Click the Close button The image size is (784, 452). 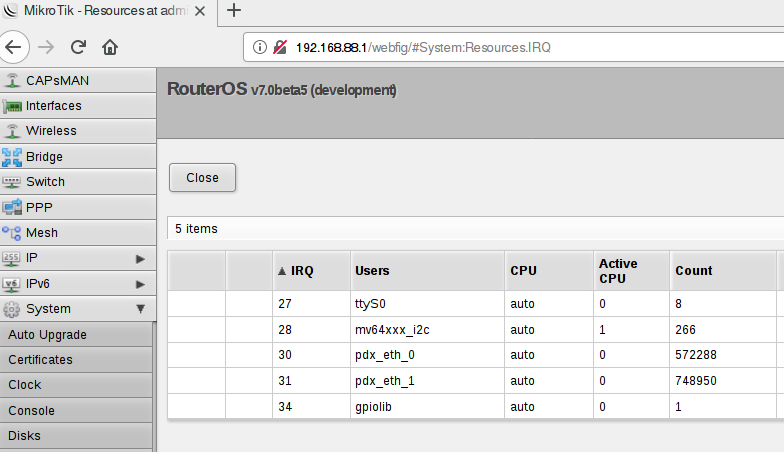tap(202, 178)
